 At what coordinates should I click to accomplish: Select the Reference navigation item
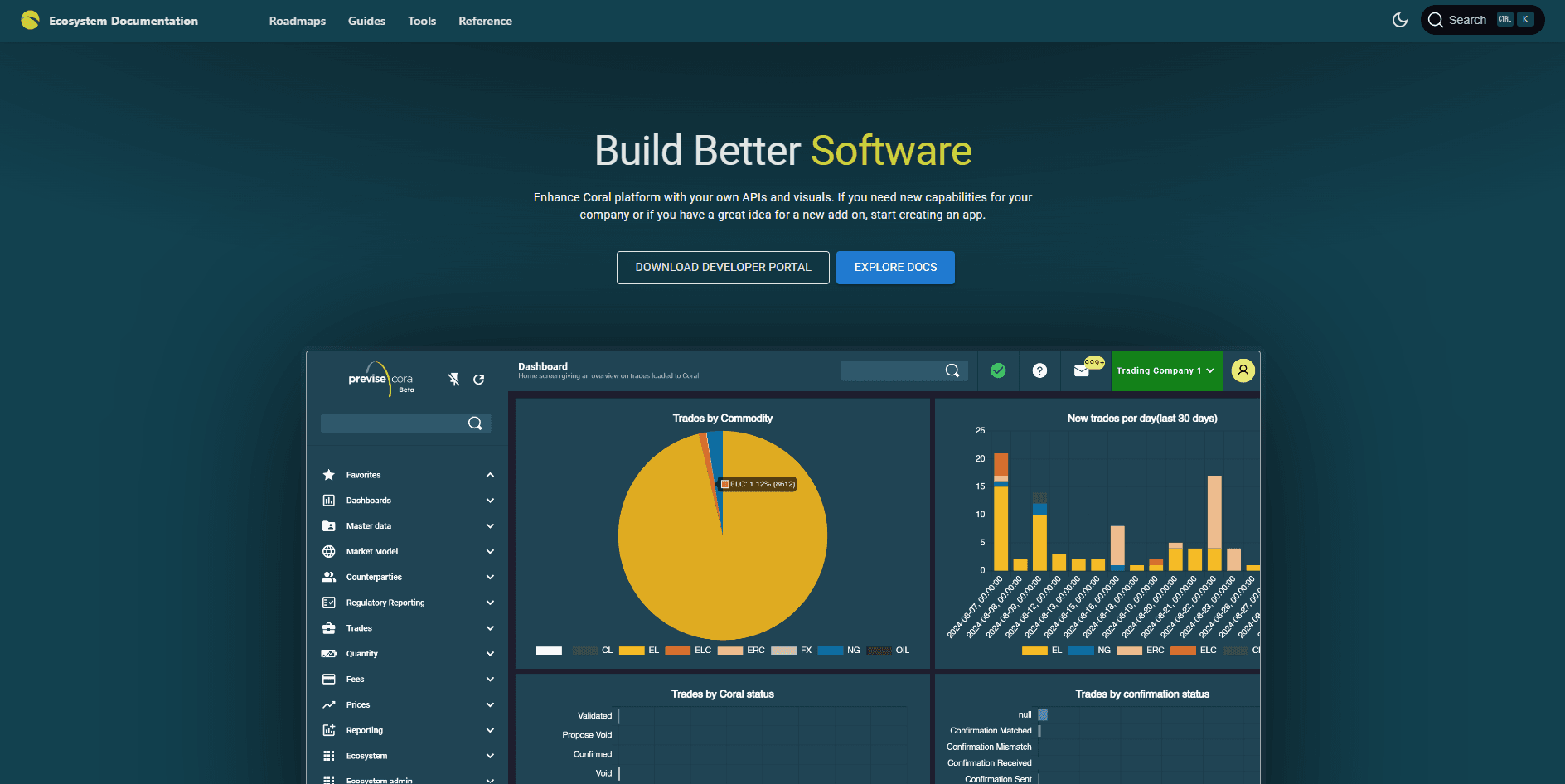(485, 21)
